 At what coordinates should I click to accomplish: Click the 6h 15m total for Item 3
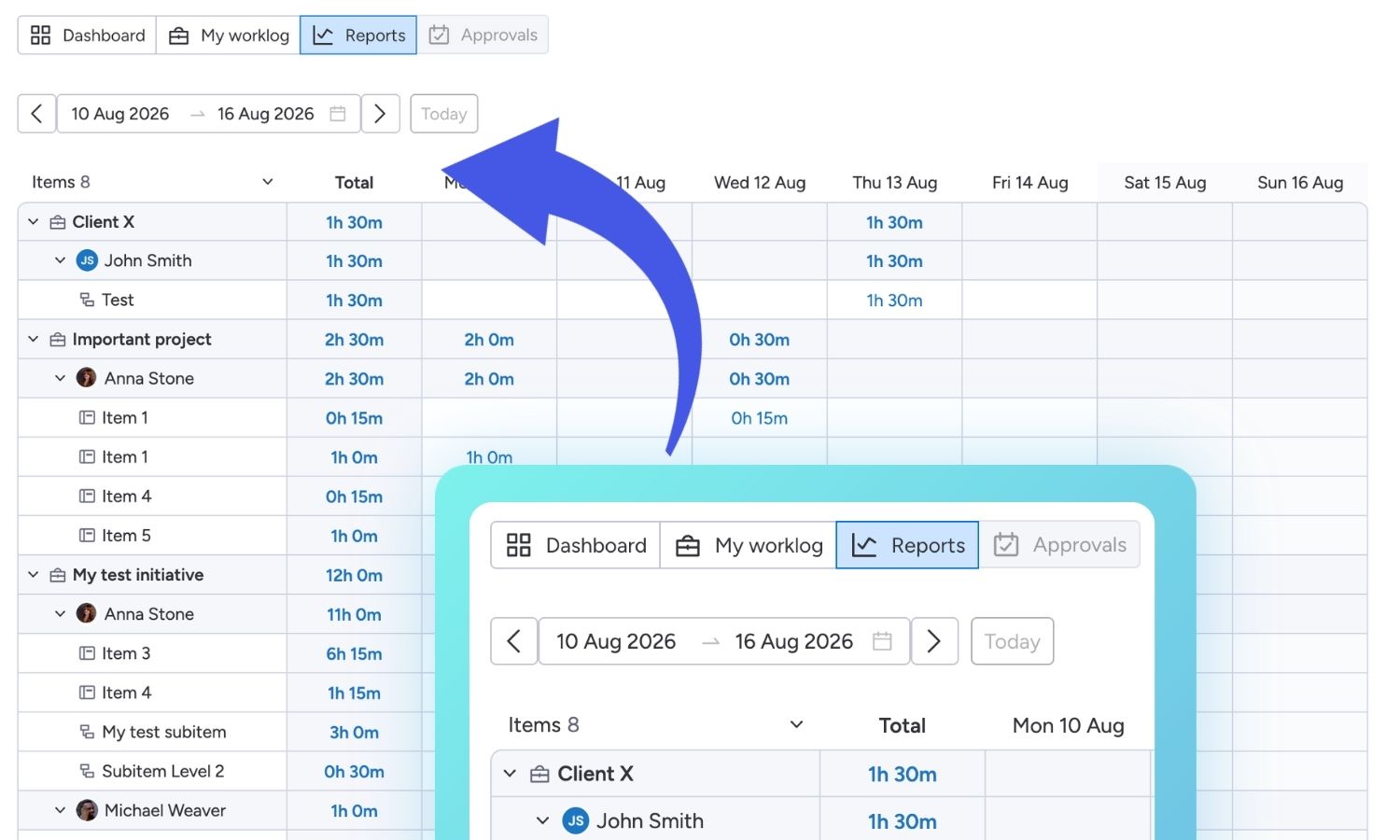[354, 653]
